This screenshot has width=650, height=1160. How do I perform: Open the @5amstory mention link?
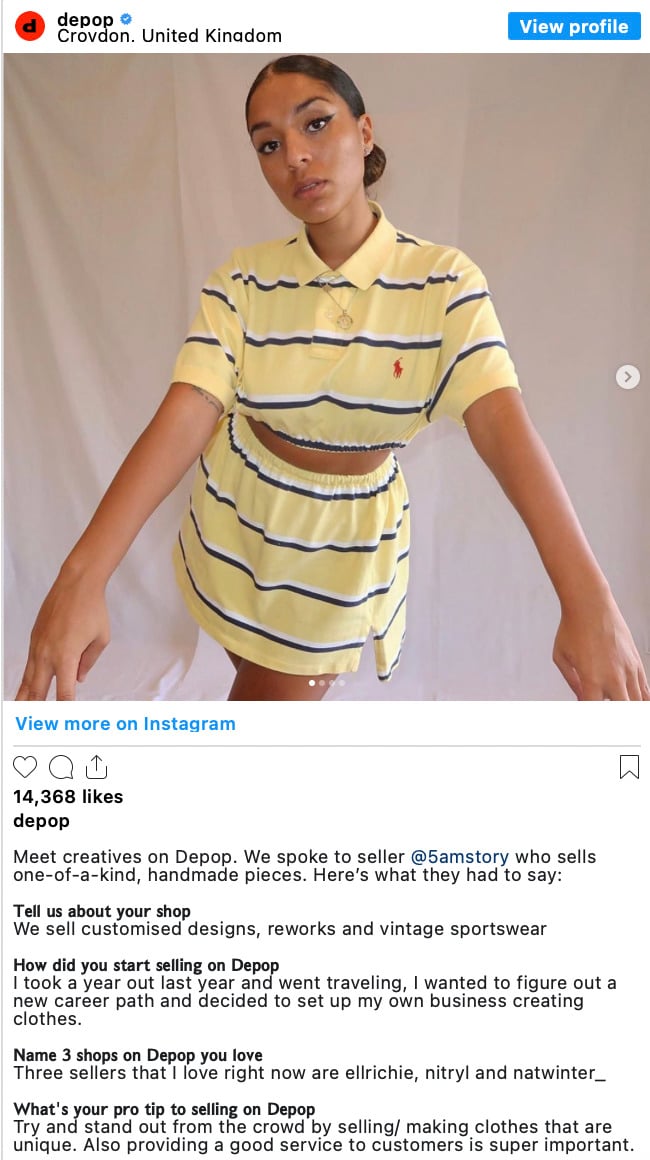[459, 857]
